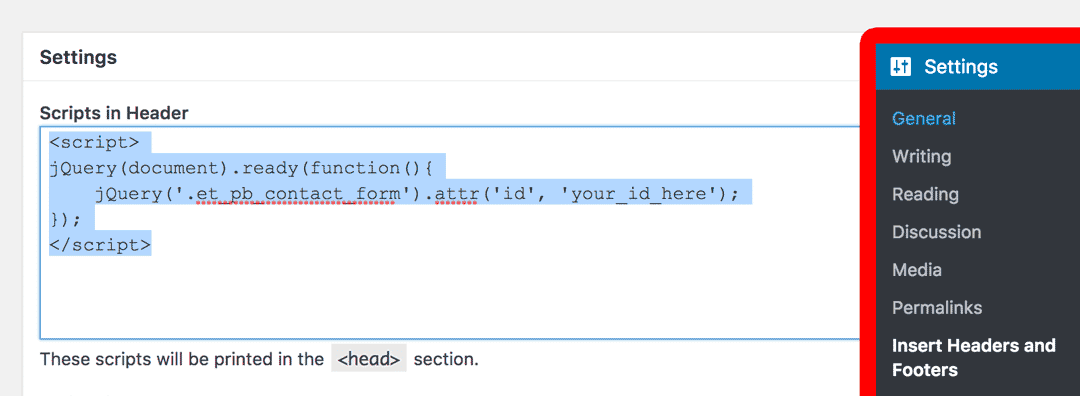Viewport: 1080px width, 396px height.
Task: Click the Scripts in Header label
Action: pyautogui.click(x=114, y=113)
